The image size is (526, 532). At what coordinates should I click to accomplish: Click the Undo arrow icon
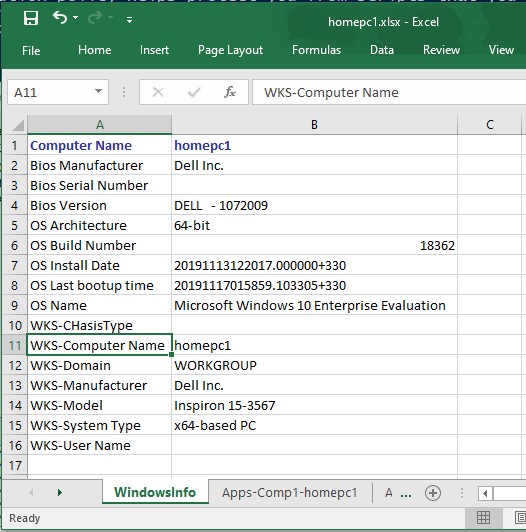60,17
